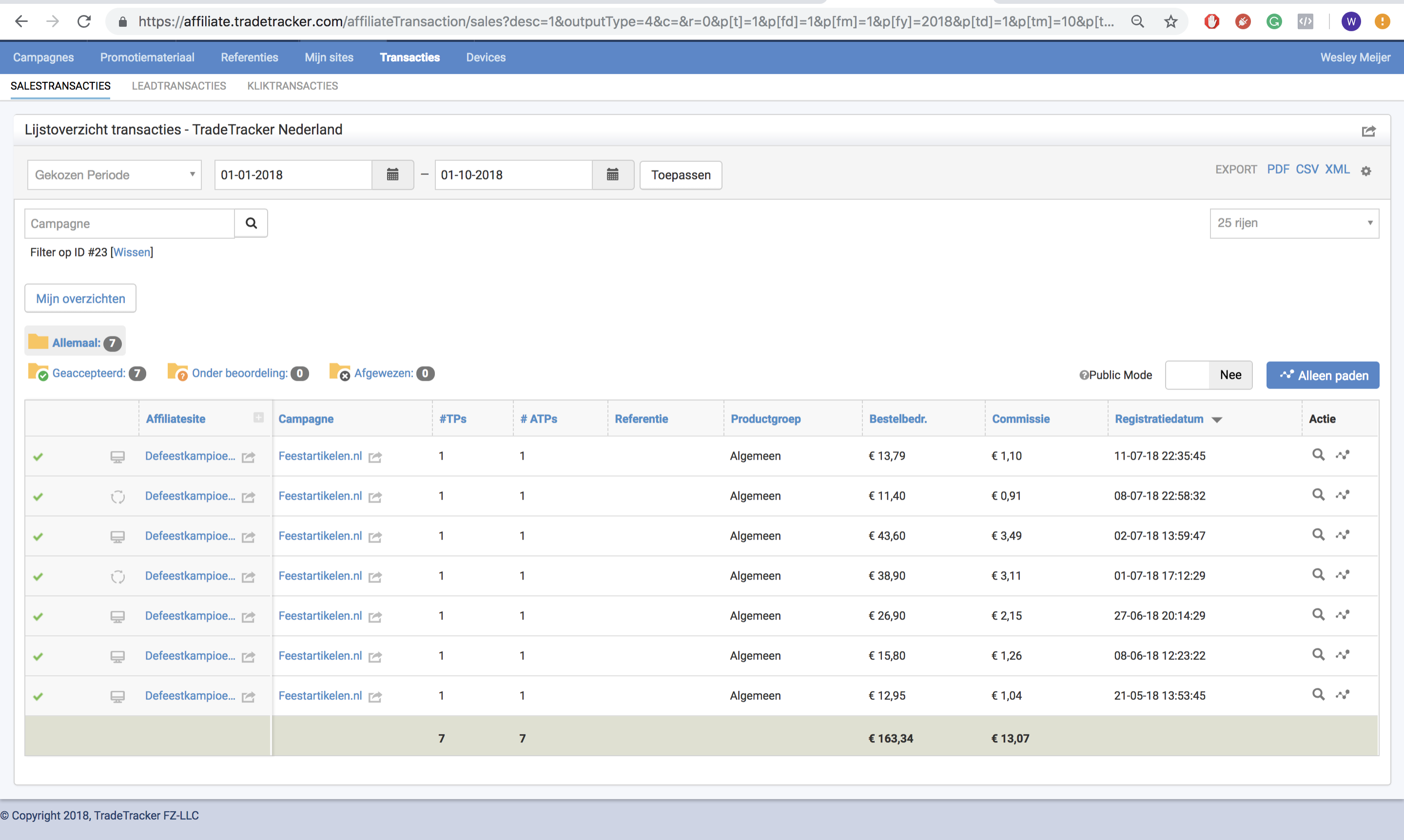Image resolution: width=1404 pixels, height=840 pixels.
Task: Open browser zoom magnifier icon in address bar
Action: (x=1137, y=21)
